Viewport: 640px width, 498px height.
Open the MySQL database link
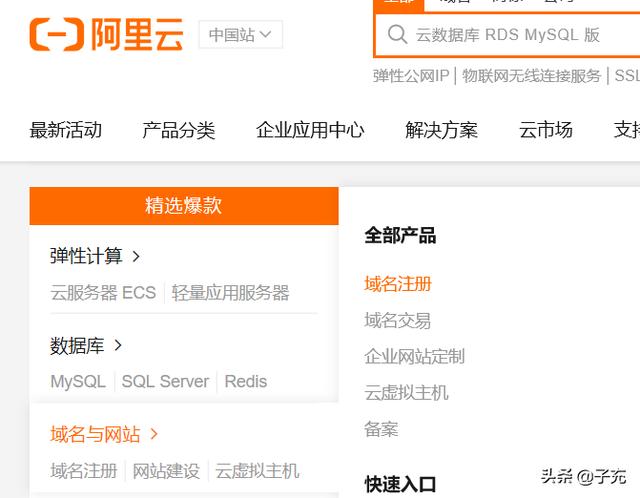pos(78,382)
